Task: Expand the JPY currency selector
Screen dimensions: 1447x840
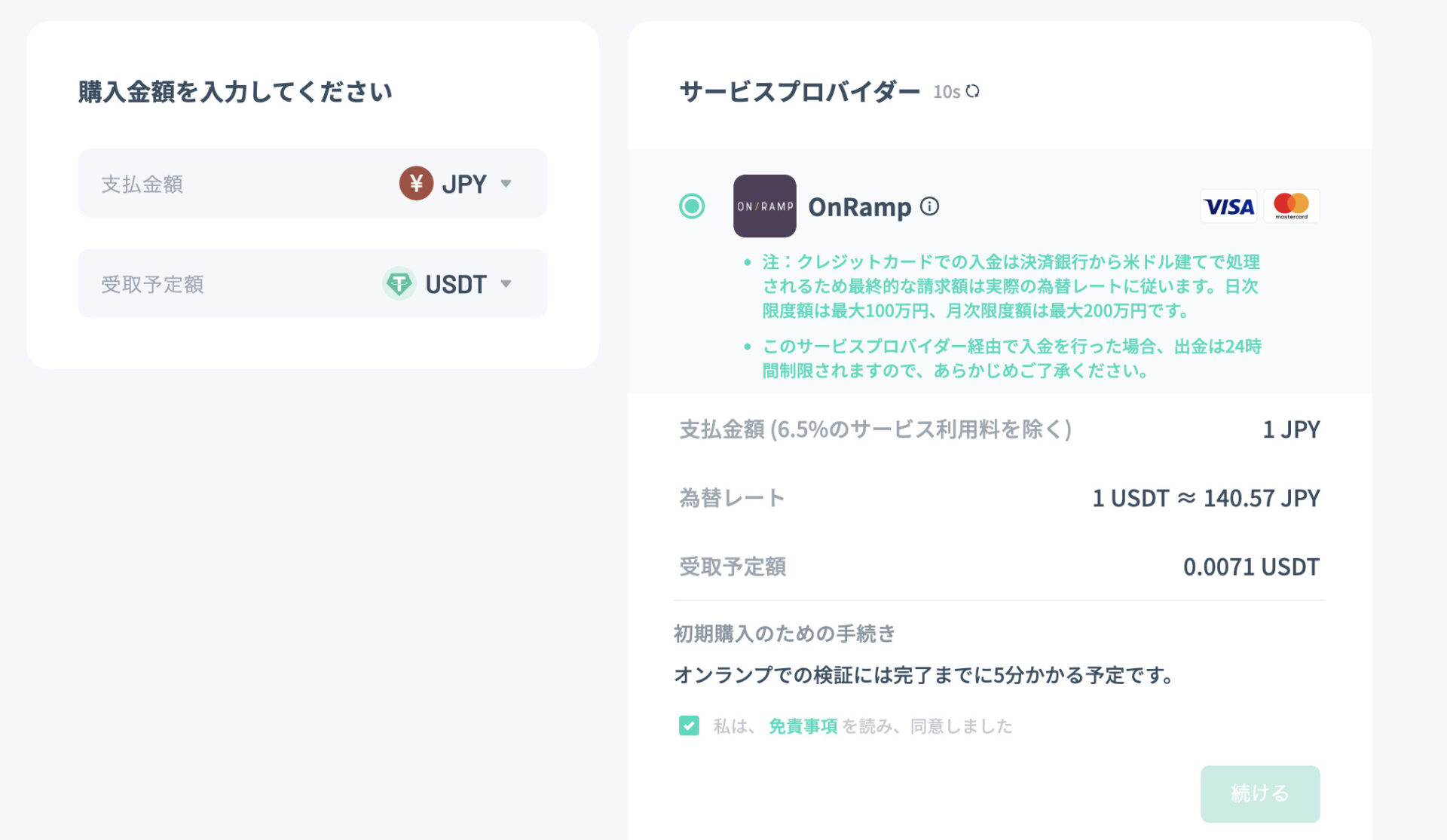Action: 456,183
